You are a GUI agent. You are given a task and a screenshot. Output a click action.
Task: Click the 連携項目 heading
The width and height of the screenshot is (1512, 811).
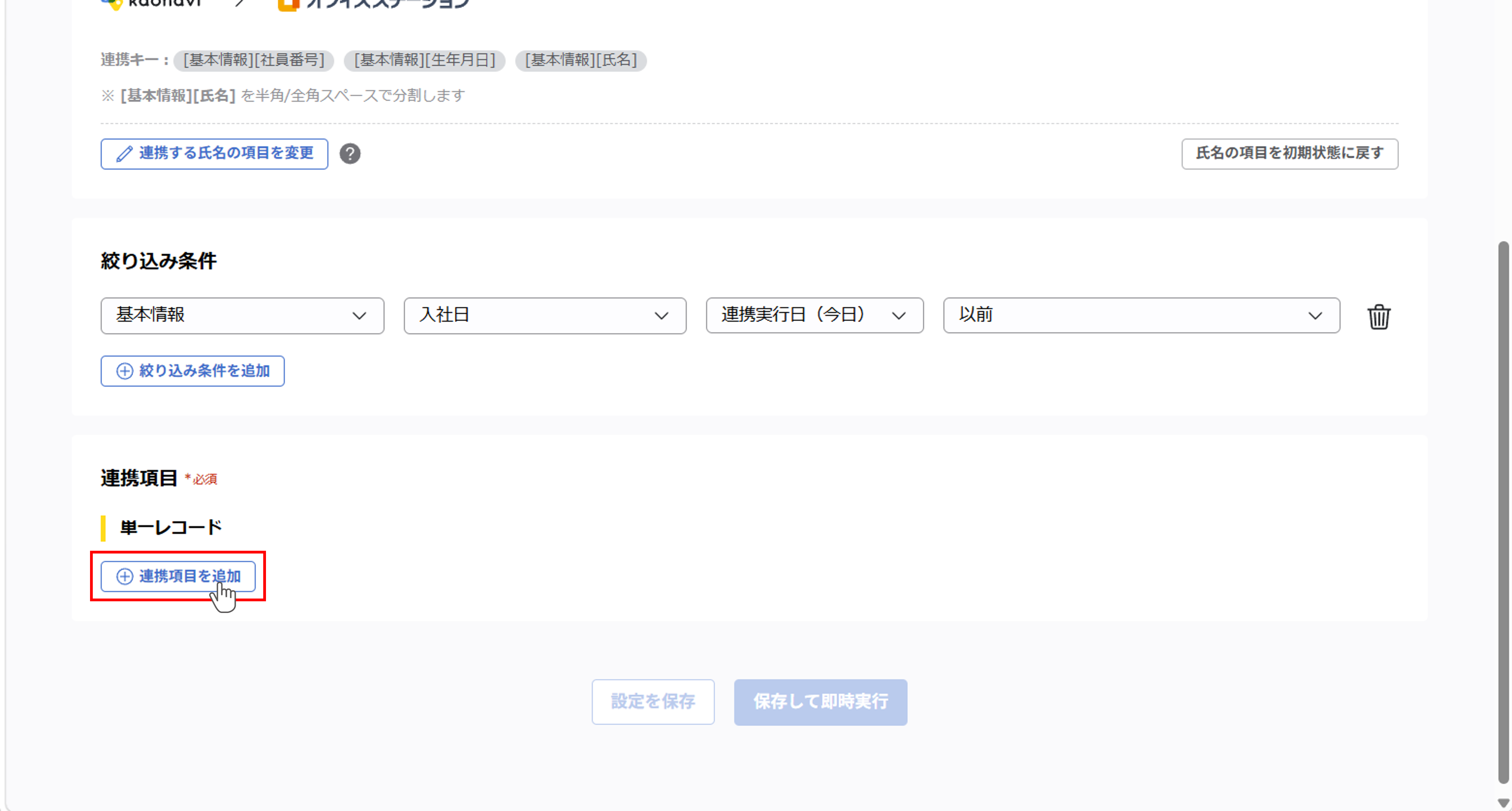[x=139, y=478]
